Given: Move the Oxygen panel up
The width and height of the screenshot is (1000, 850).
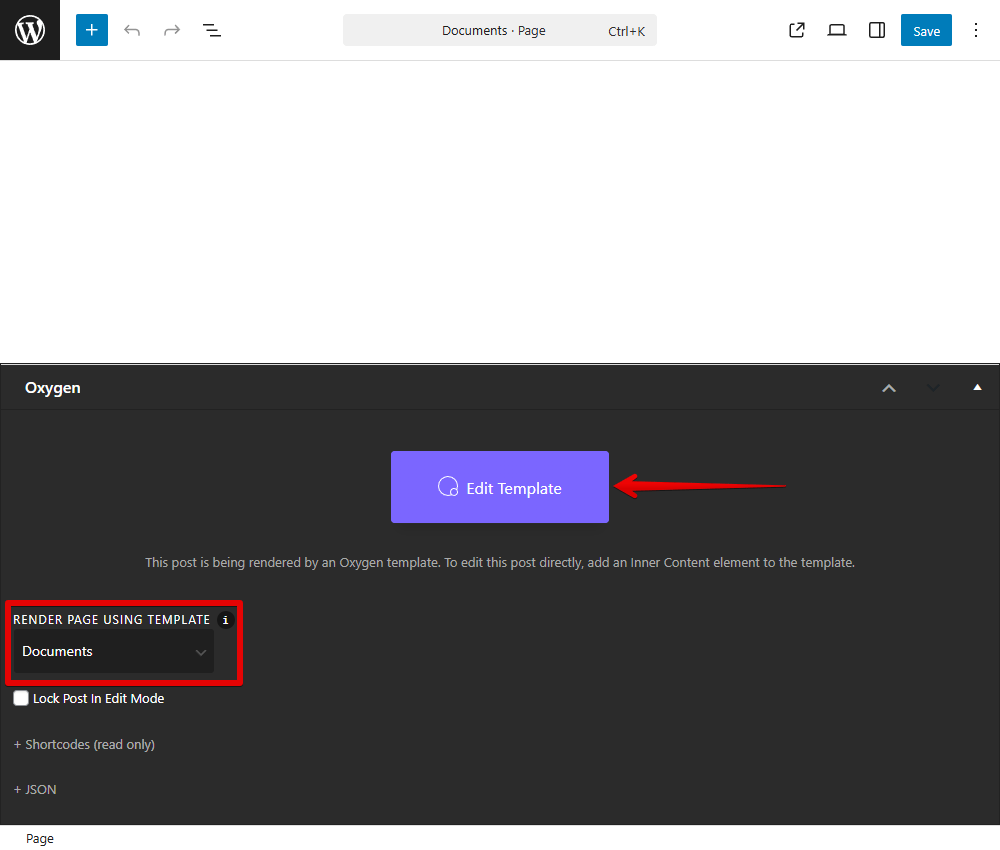Looking at the screenshot, I should 889,388.
